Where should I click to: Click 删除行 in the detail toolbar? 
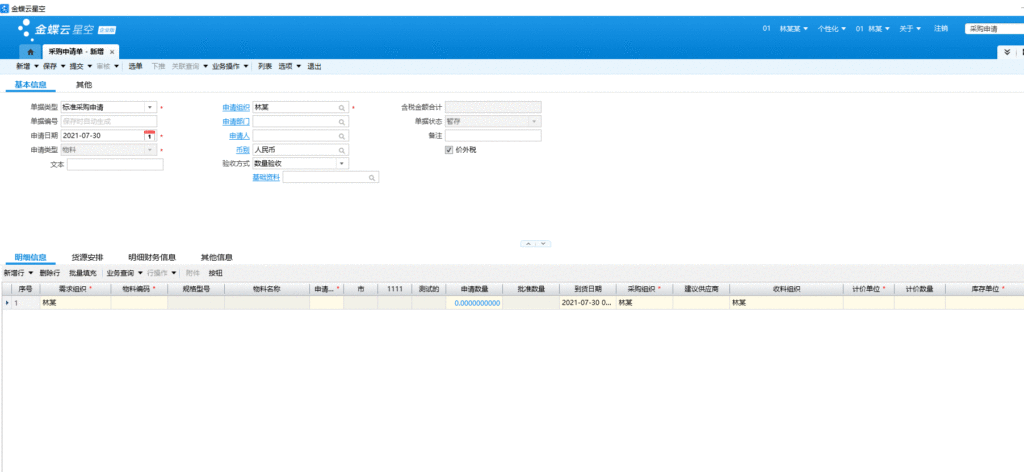point(50,273)
